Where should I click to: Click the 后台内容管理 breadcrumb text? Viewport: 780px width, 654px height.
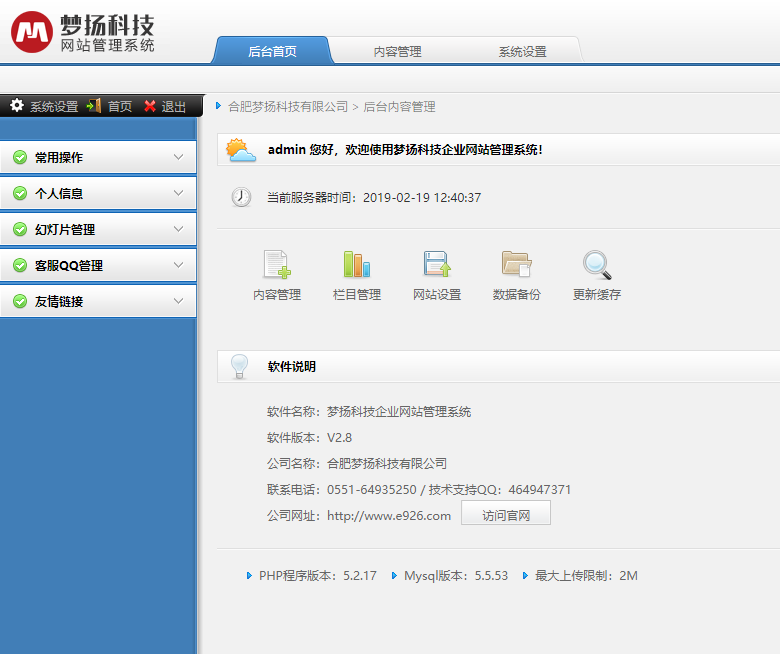click(399, 106)
